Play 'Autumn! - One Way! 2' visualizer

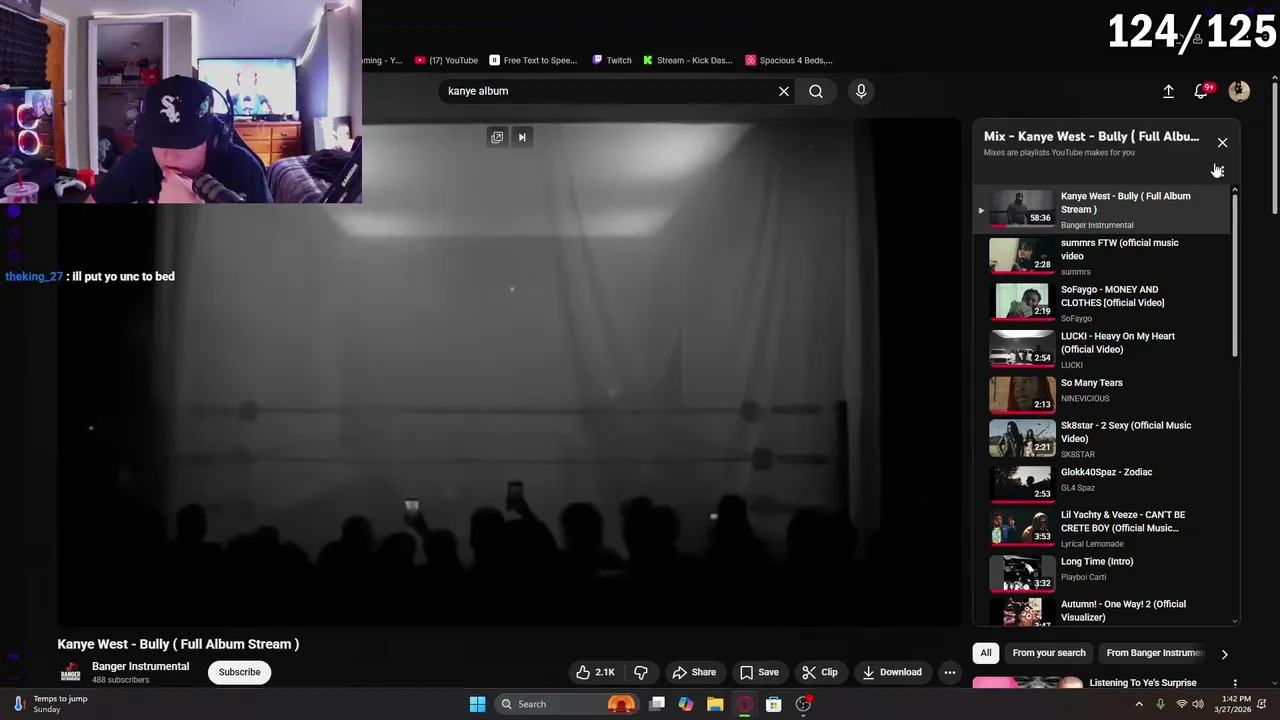[x=1104, y=610]
